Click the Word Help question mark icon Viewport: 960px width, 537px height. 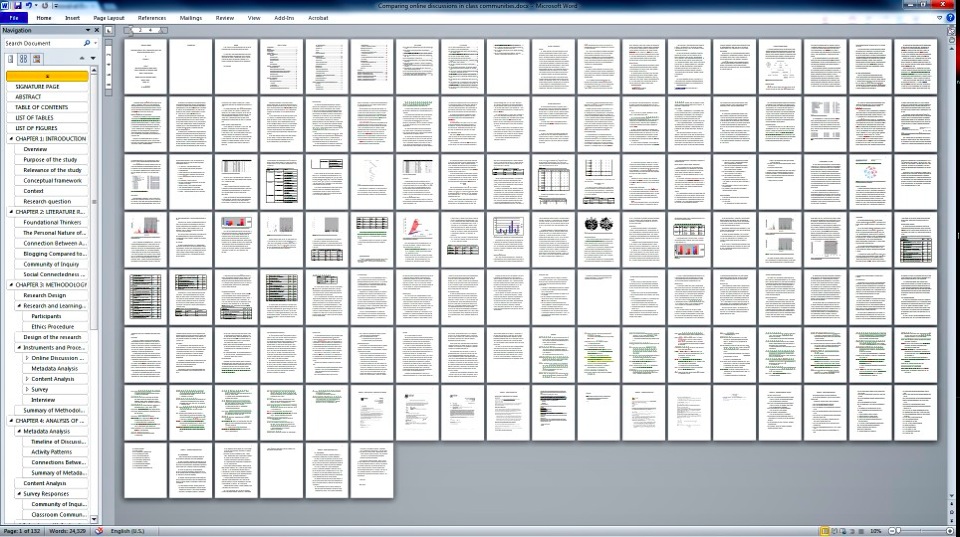pyautogui.click(x=950, y=18)
